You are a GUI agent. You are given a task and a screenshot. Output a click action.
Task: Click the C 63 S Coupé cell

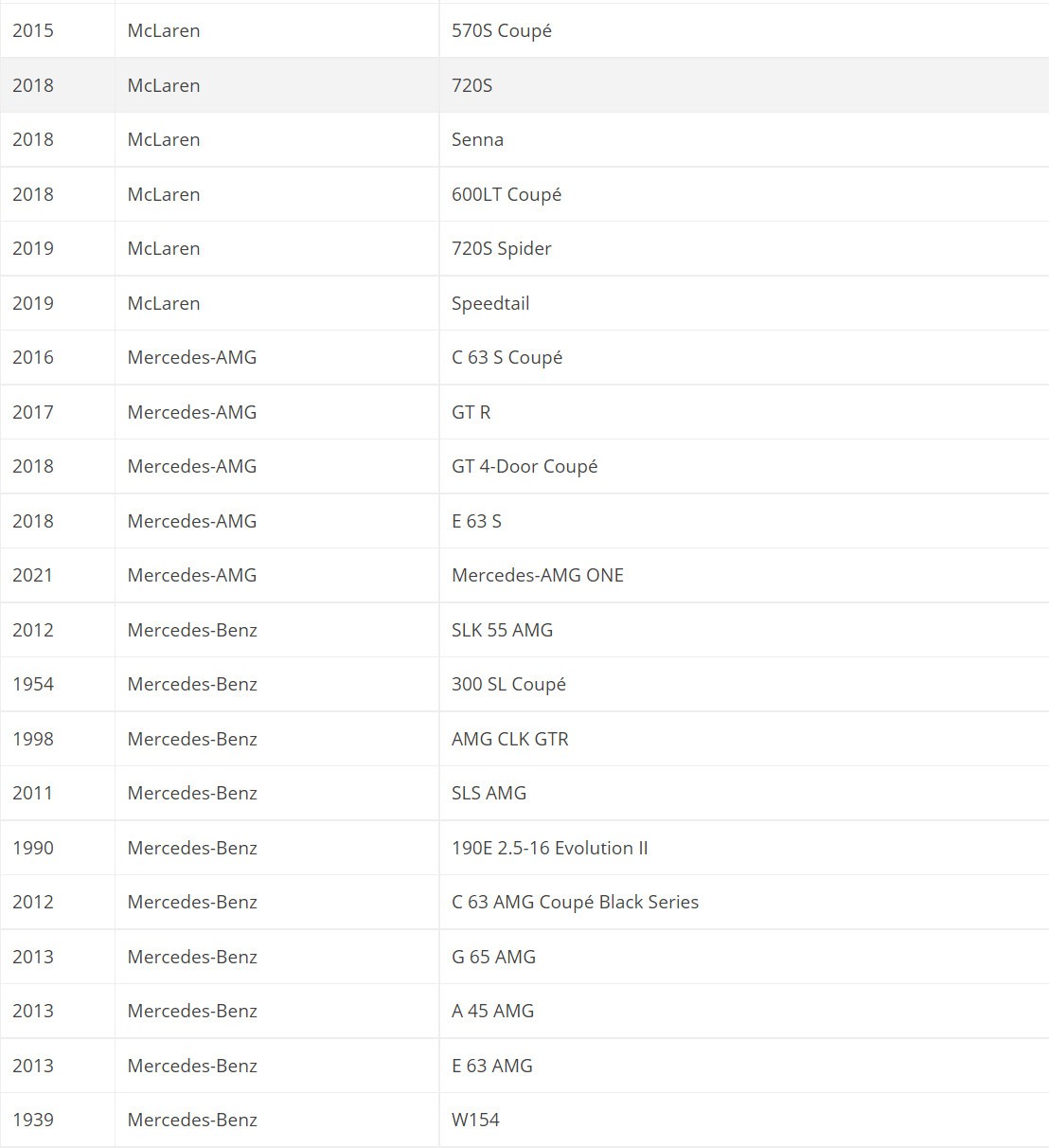[507, 357]
